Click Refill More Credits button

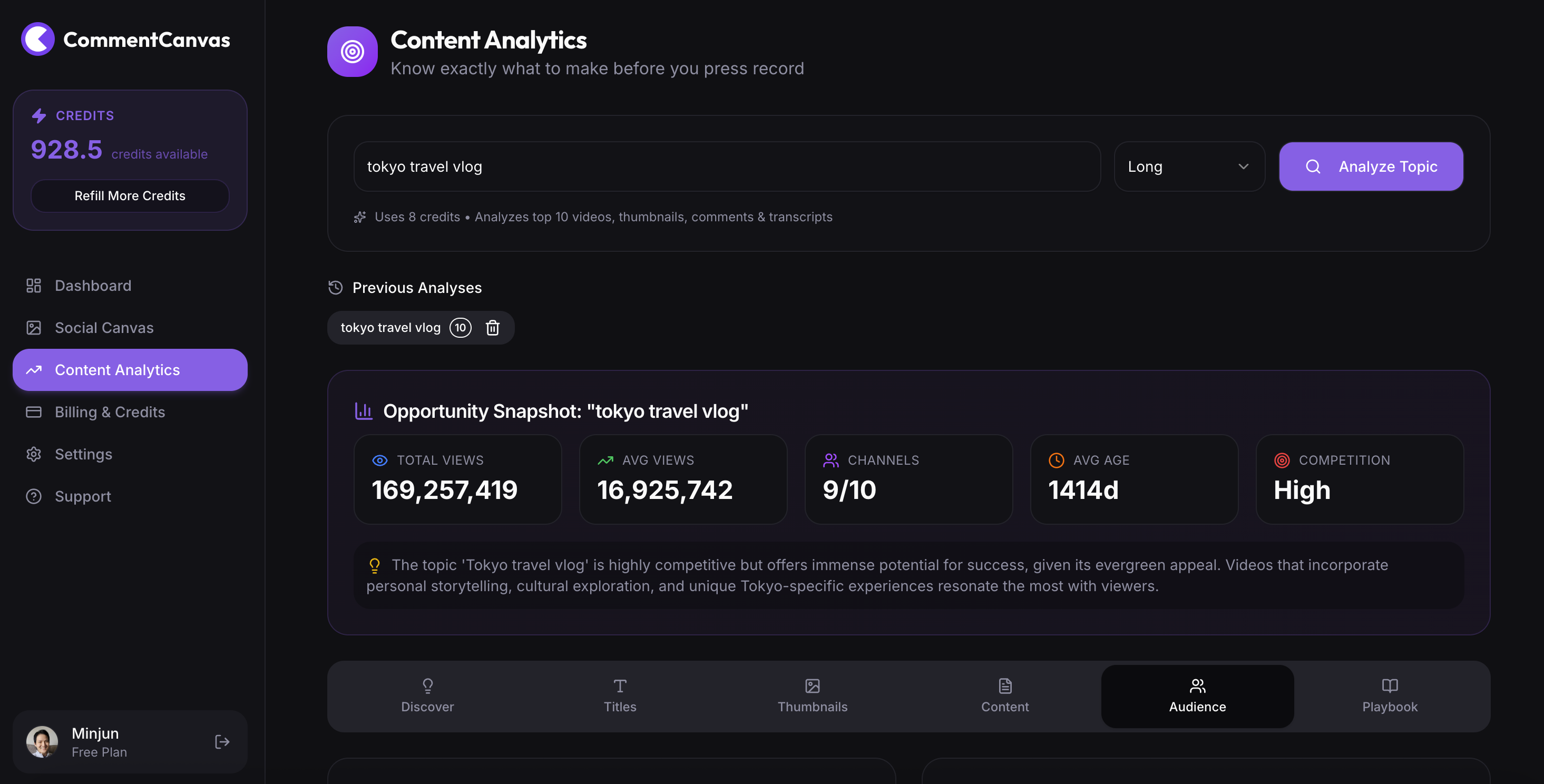tap(130, 196)
